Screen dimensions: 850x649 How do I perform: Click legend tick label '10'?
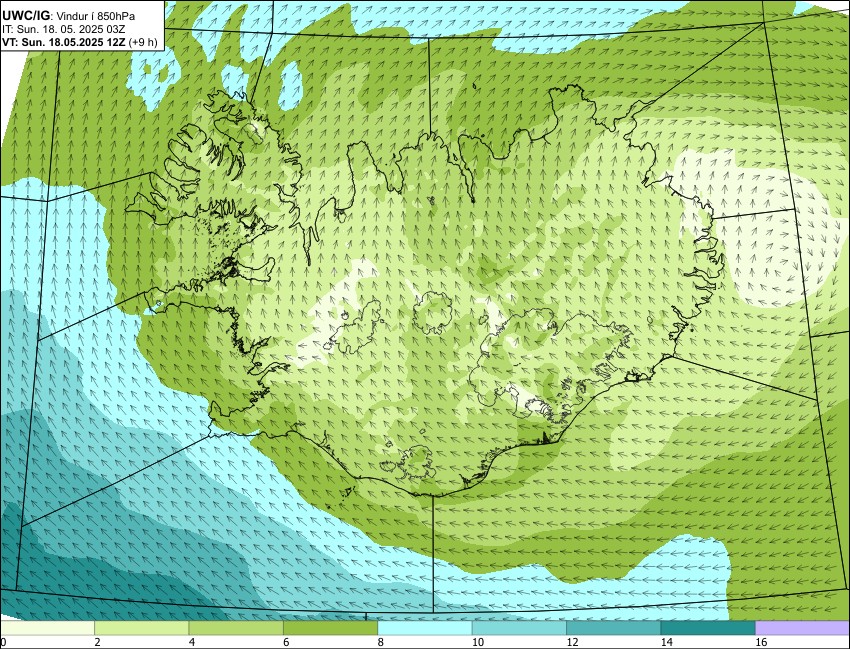[x=478, y=642]
